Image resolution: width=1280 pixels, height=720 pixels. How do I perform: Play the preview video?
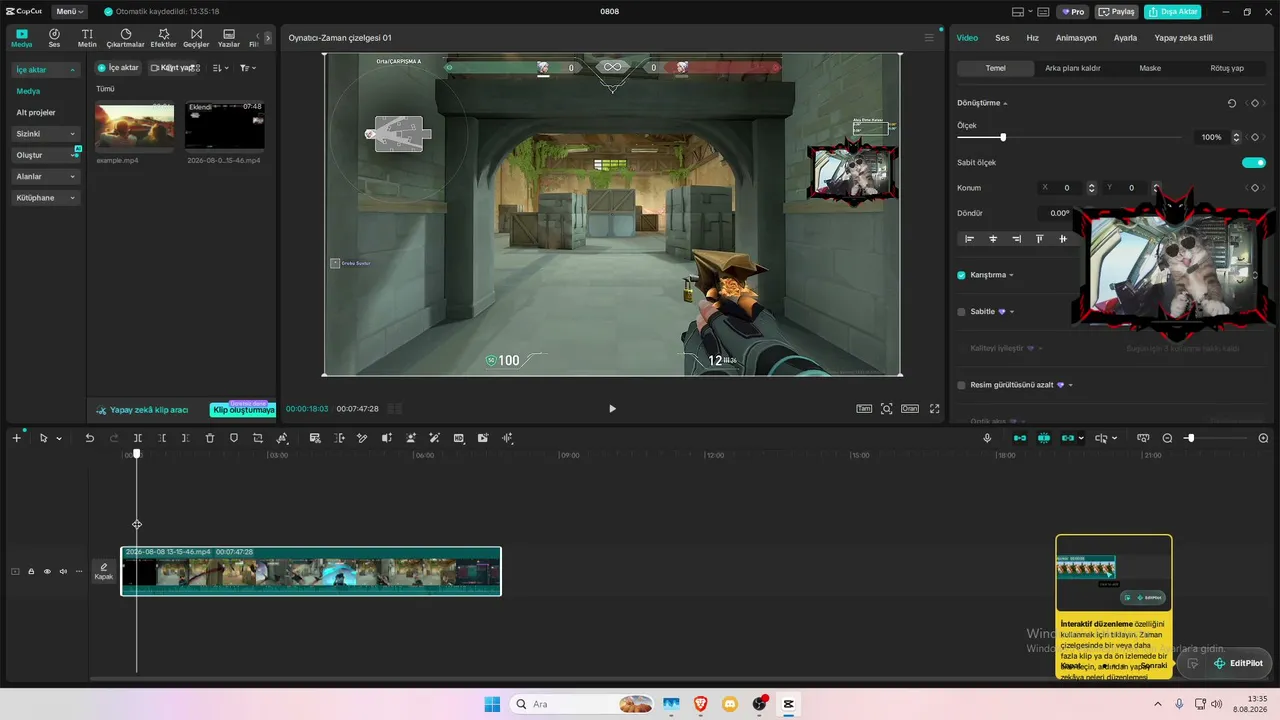coord(612,408)
